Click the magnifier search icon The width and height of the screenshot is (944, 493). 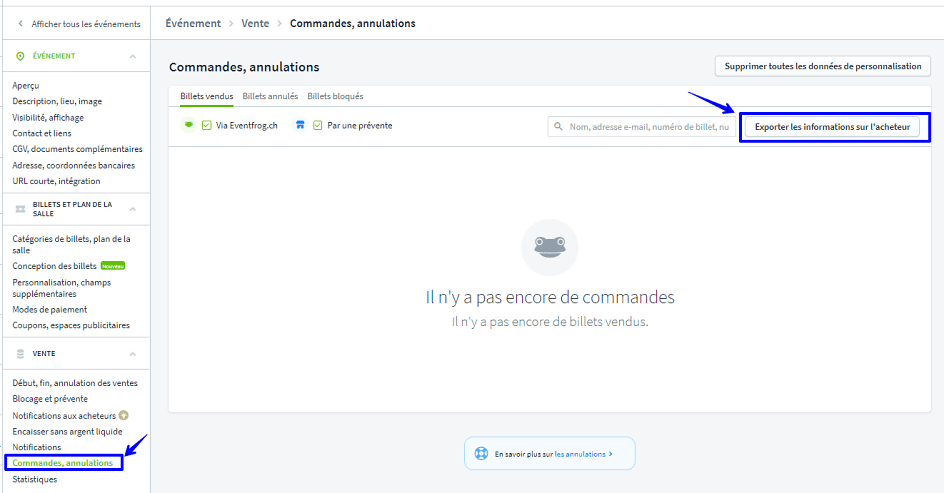click(559, 127)
